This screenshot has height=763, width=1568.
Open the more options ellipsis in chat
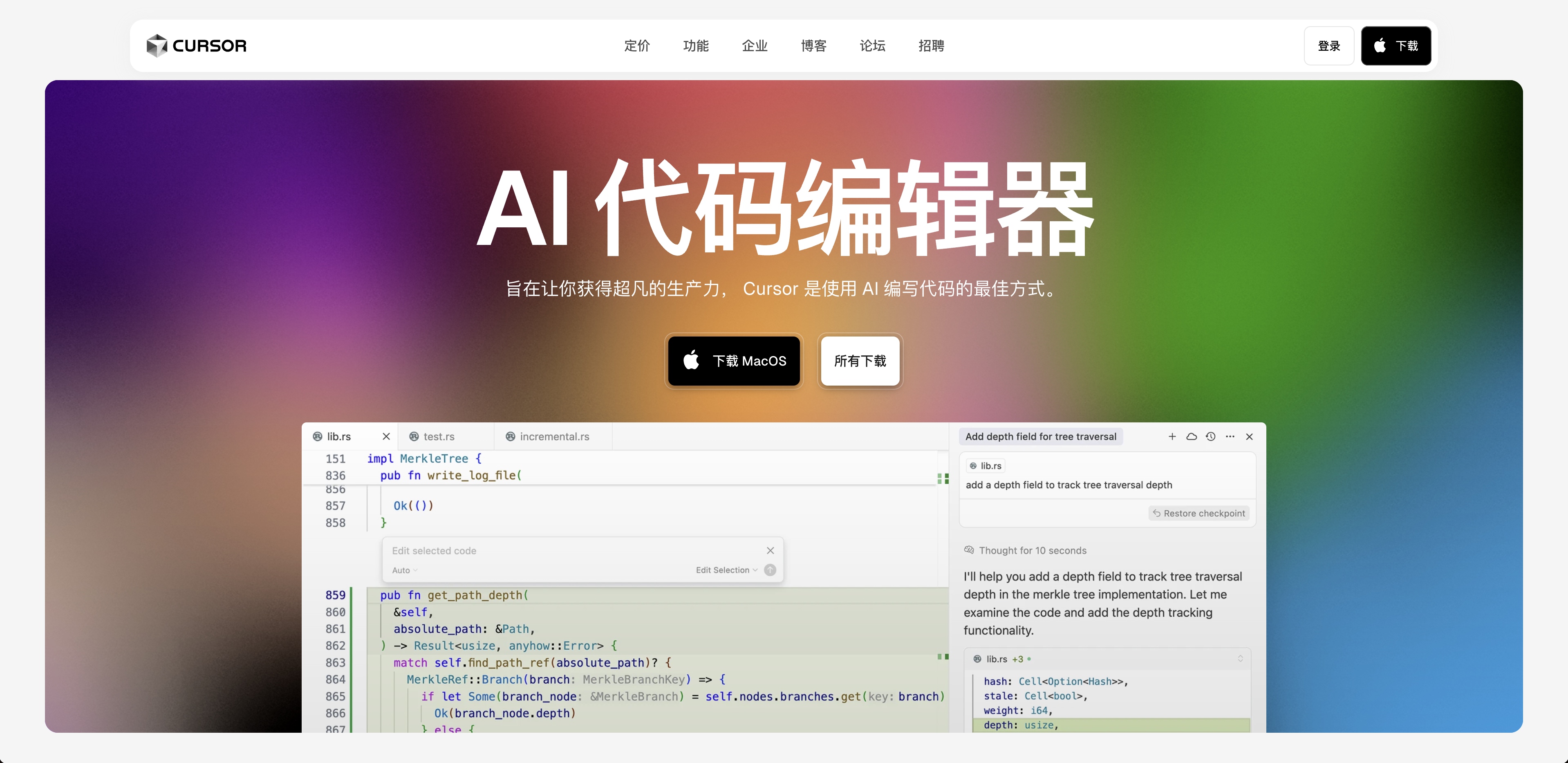point(1230,437)
